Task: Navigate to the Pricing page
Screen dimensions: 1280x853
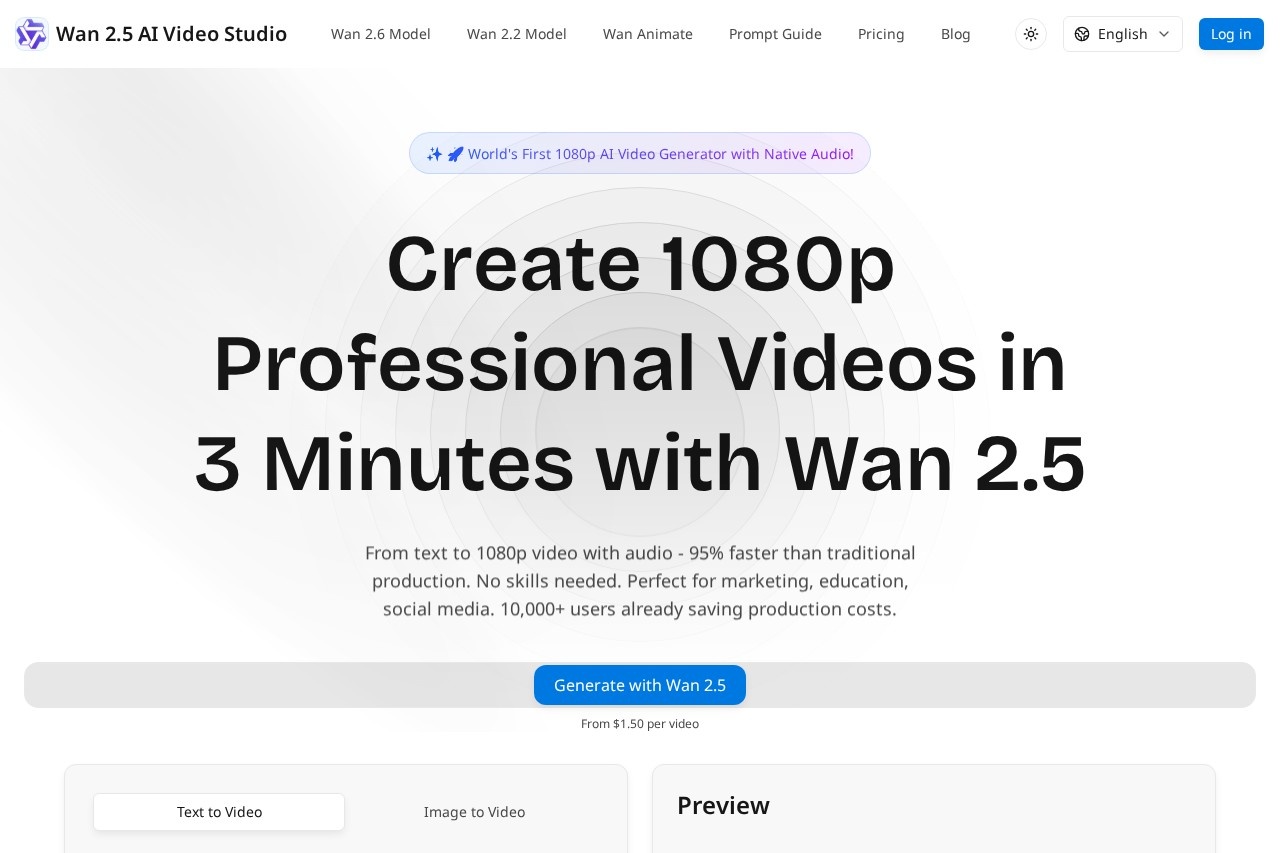Action: coord(881,34)
